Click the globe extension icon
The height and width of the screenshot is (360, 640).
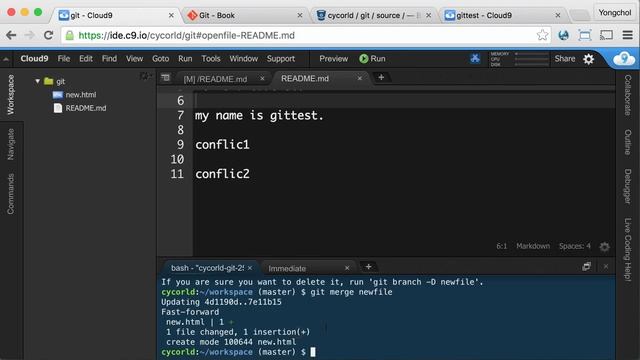[x=564, y=36]
